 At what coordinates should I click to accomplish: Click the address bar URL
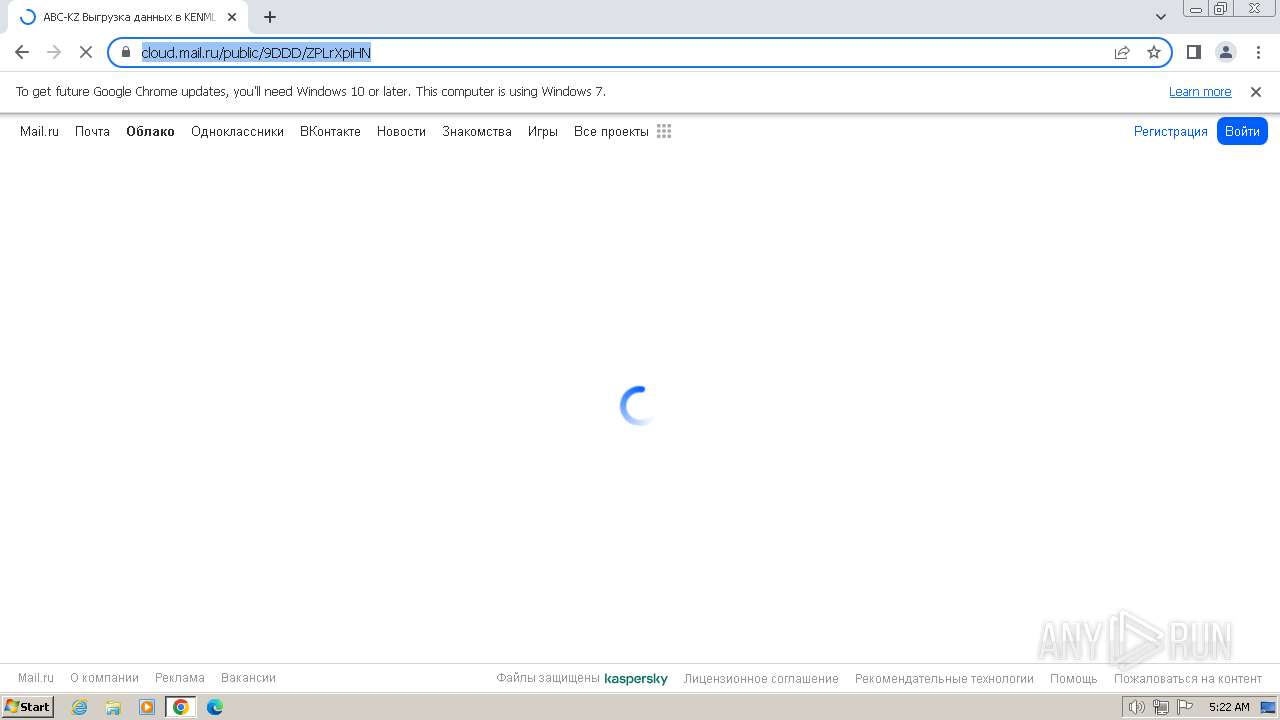(x=256, y=52)
